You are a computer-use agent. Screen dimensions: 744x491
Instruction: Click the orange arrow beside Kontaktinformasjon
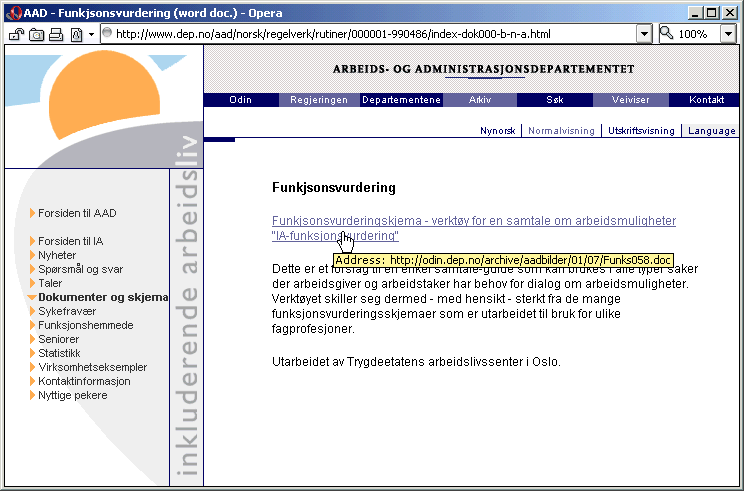tap(32, 381)
